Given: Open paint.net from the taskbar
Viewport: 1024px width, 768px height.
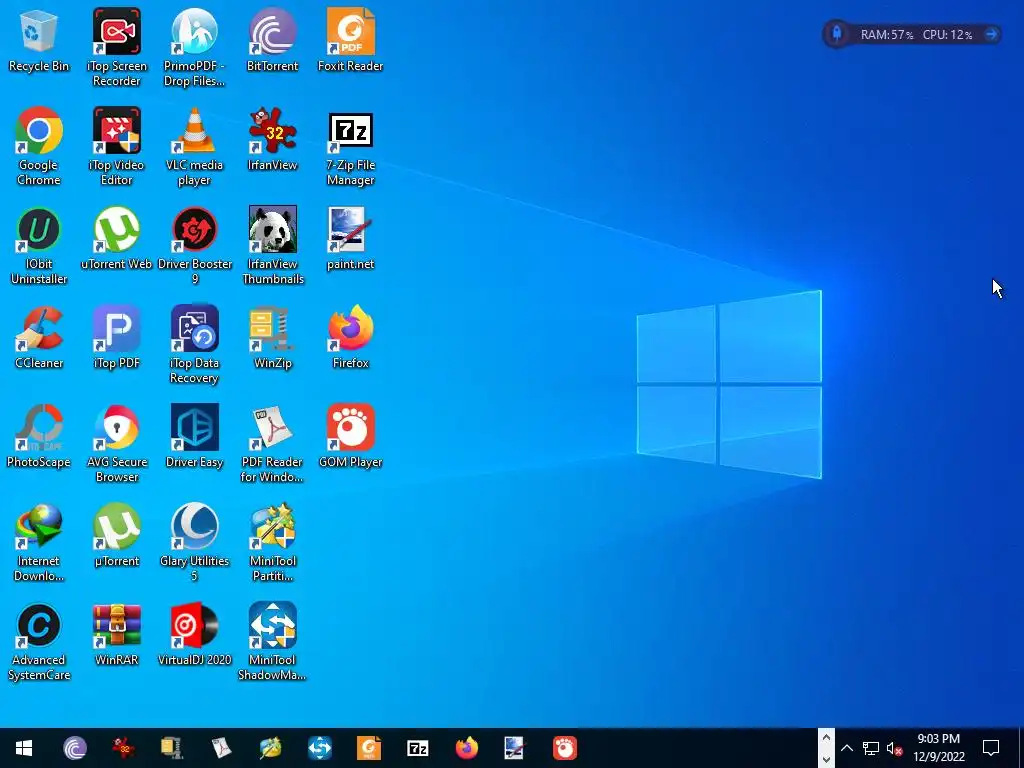Looking at the screenshot, I should (515, 748).
